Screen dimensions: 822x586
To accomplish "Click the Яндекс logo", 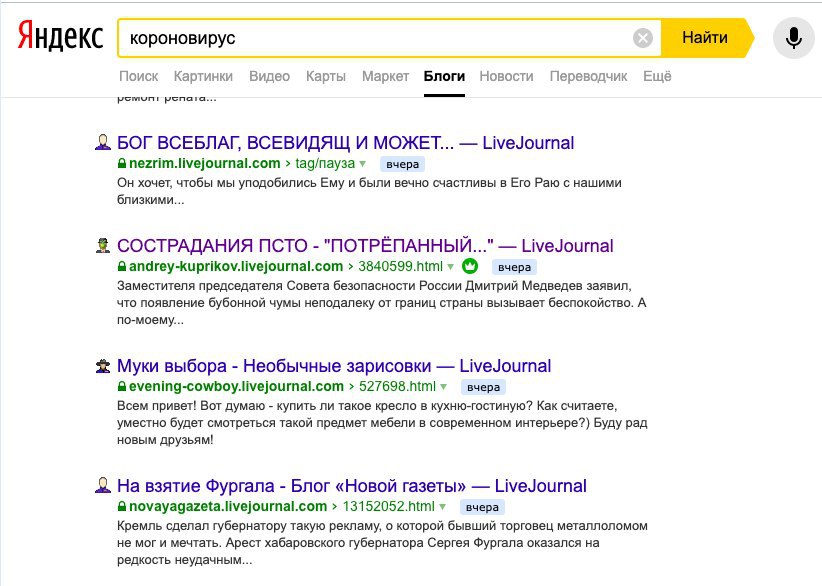I will click(60, 37).
